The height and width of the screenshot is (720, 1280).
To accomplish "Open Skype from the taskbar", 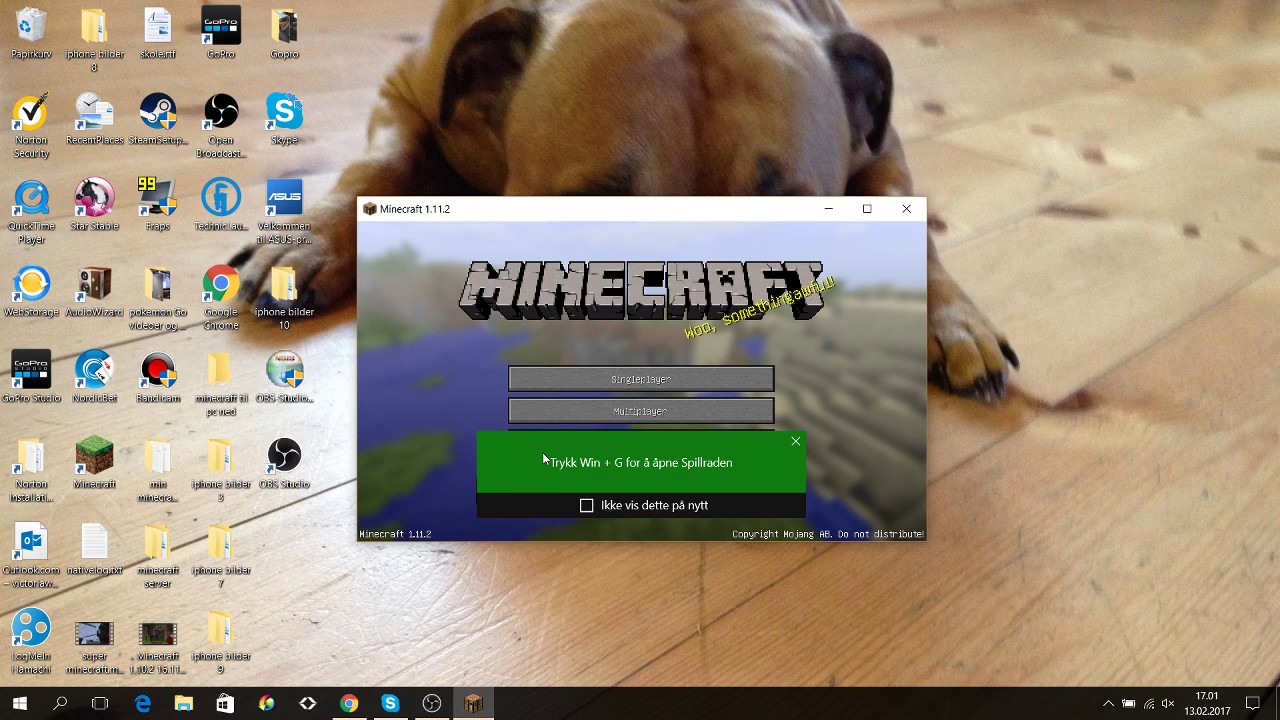I will [x=390, y=704].
